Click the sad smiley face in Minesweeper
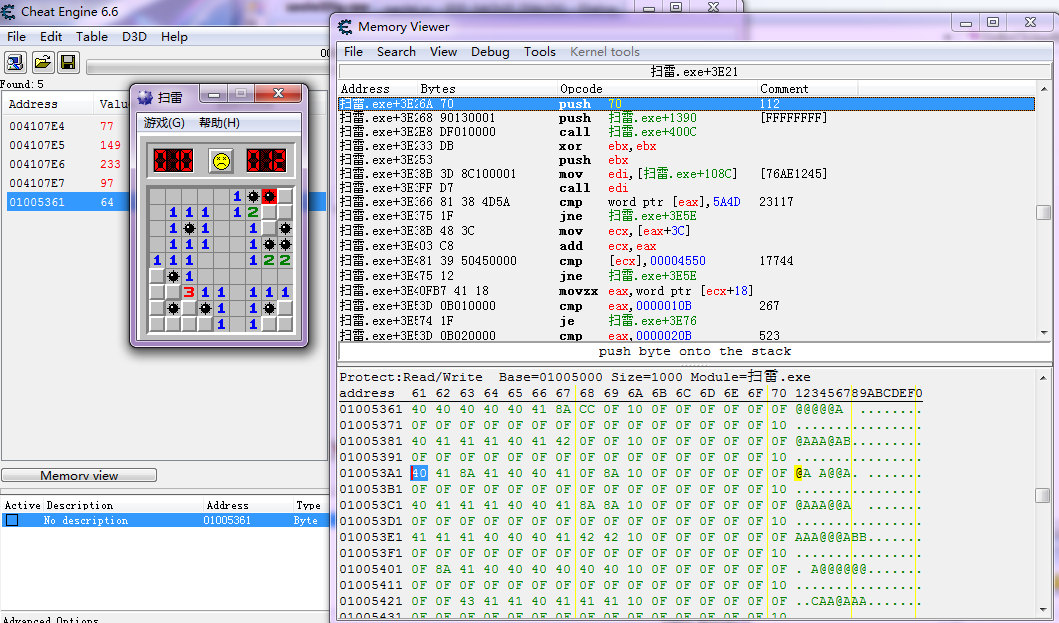The width and height of the screenshot is (1059, 623). point(221,161)
